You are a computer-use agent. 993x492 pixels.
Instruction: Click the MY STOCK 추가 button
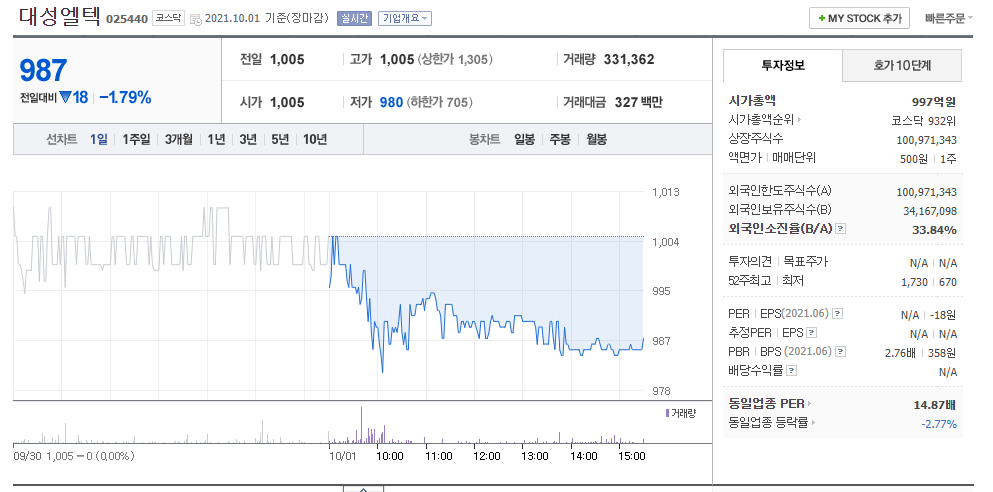[x=859, y=18]
